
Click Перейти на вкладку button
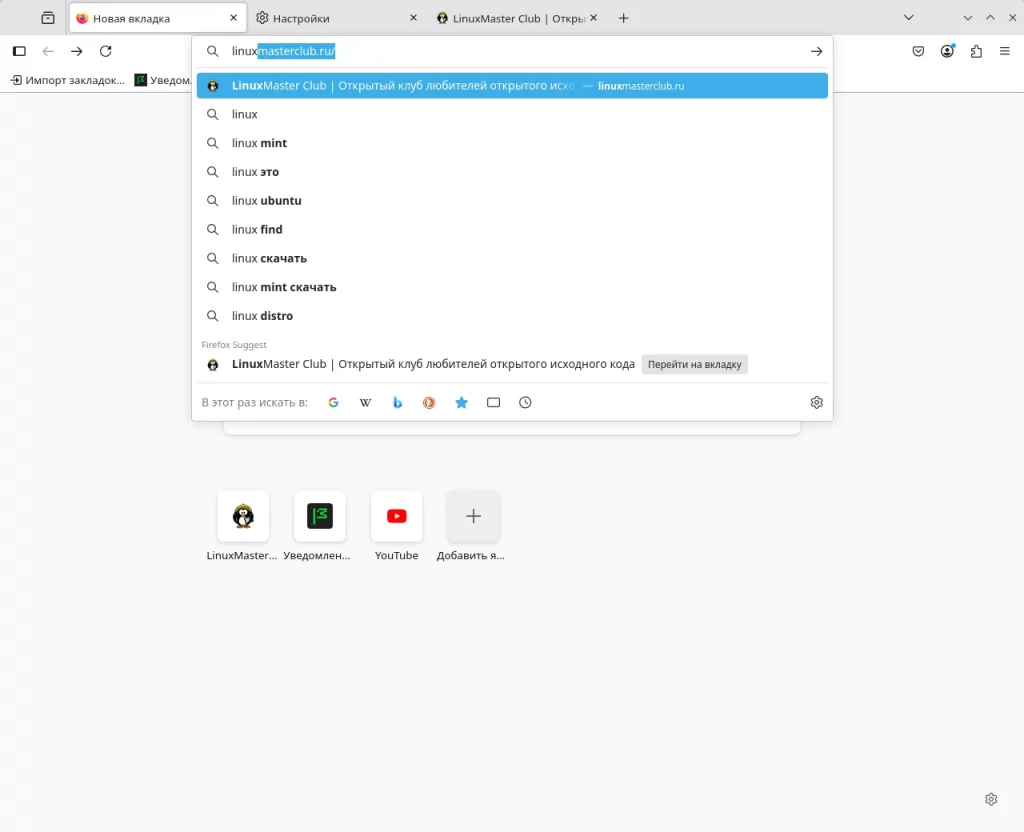(x=694, y=364)
